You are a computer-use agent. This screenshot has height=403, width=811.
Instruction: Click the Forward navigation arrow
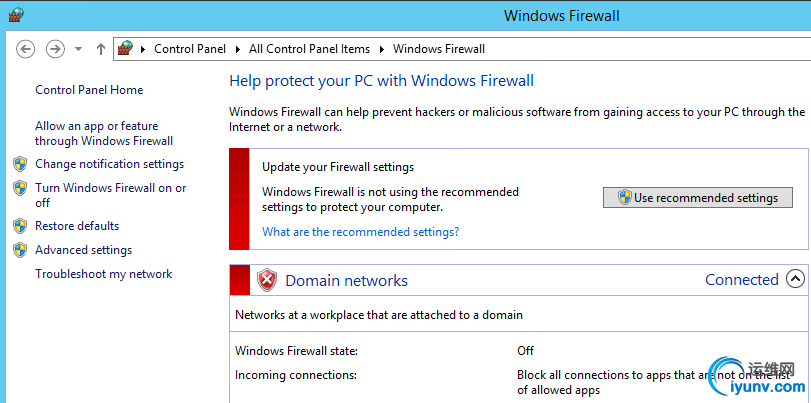[x=55, y=48]
